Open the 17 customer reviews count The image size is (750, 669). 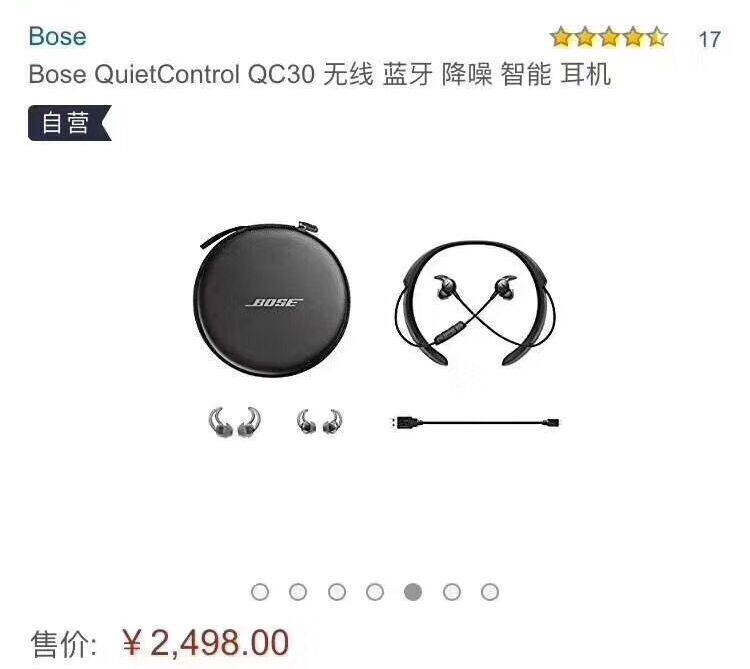click(709, 40)
